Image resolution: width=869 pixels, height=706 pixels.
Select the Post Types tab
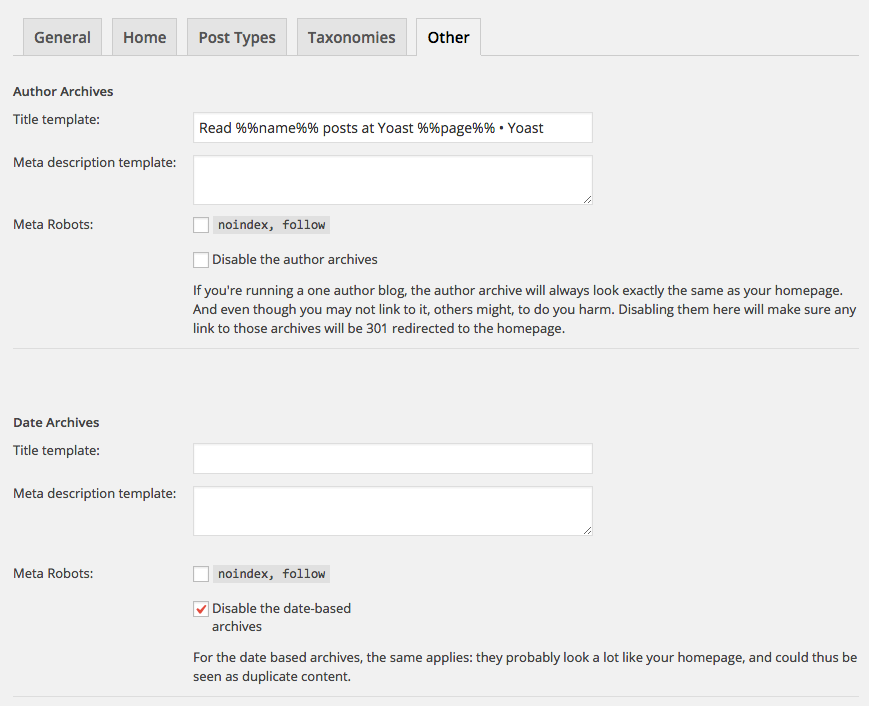[x=237, y=37]
